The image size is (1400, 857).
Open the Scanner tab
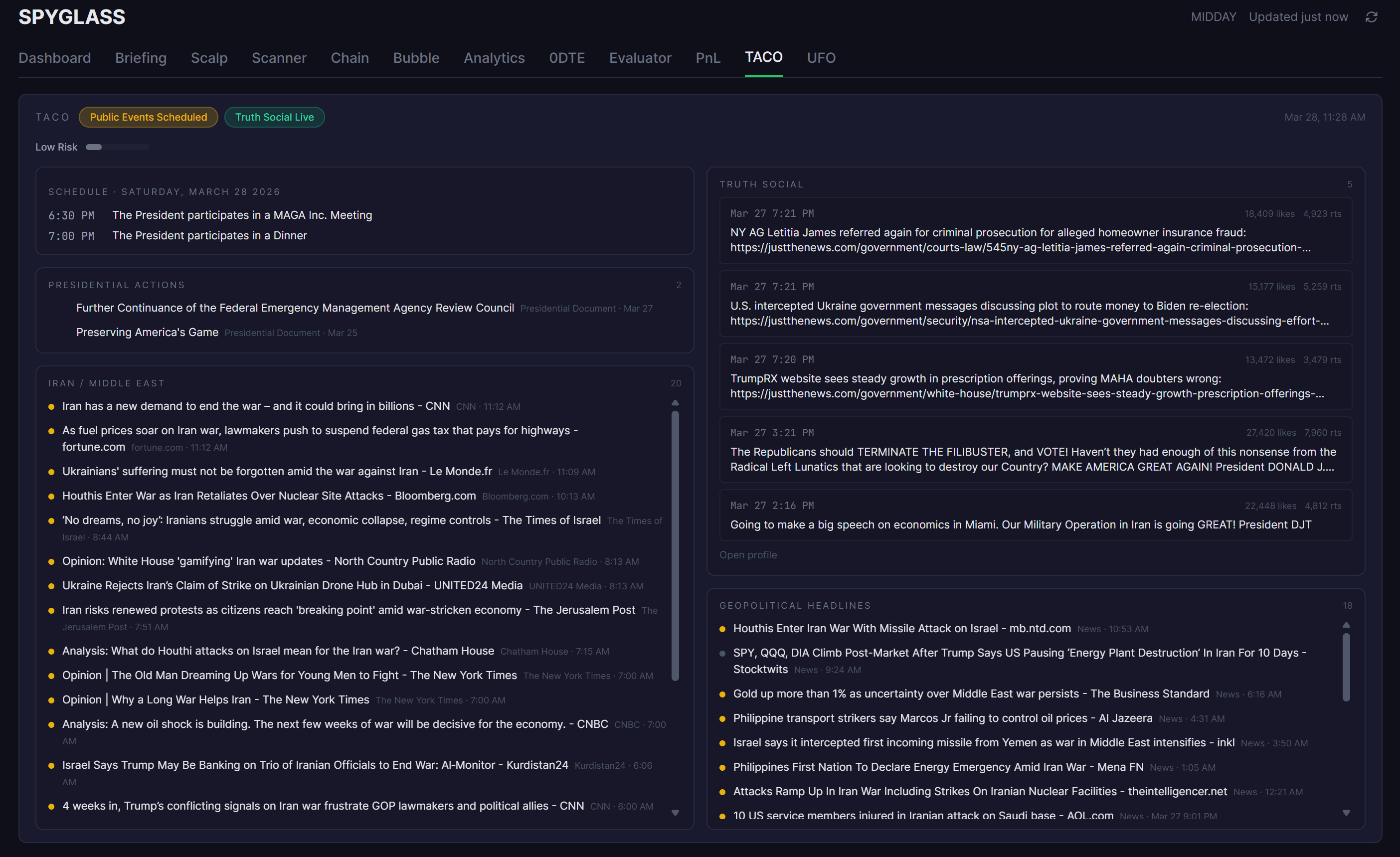279,58
